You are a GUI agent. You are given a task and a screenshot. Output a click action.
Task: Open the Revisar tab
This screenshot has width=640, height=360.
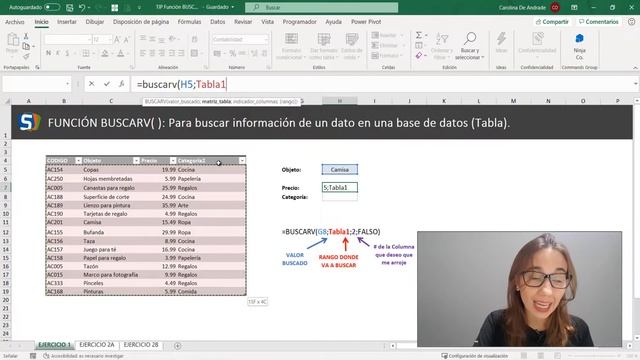pos(243,22)
